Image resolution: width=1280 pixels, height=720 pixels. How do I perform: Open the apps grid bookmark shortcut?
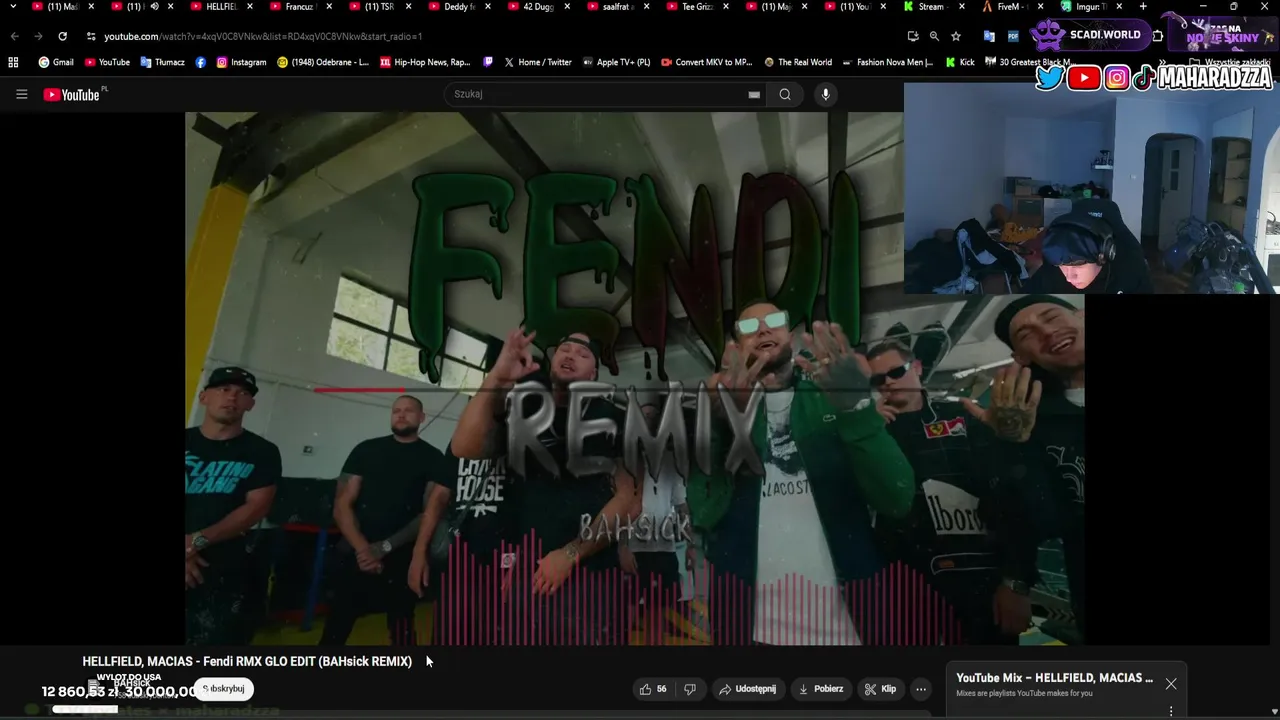pos(13,62)
